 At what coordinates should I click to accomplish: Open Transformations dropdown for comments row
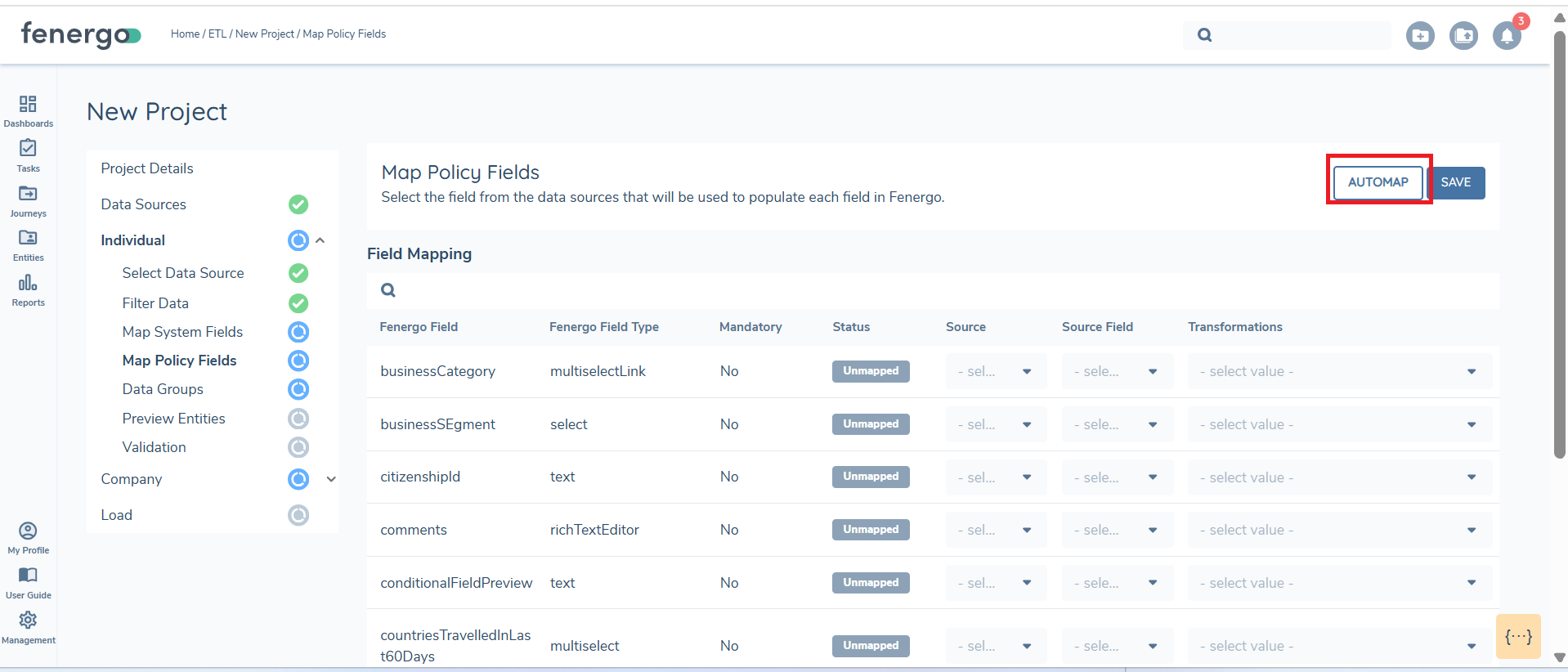click(x=1339, y=530)
